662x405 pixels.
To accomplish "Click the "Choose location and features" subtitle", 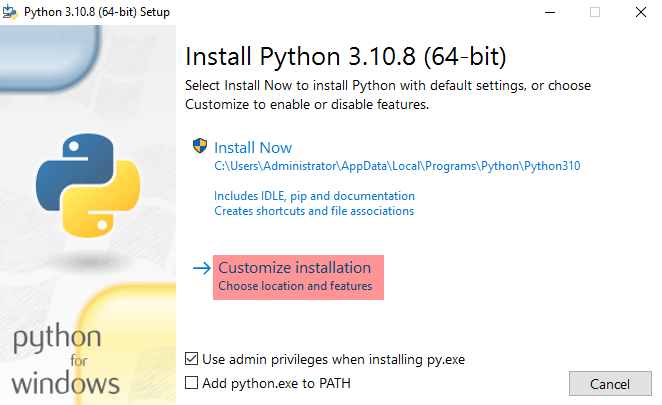I will click(x=295, y=286).
